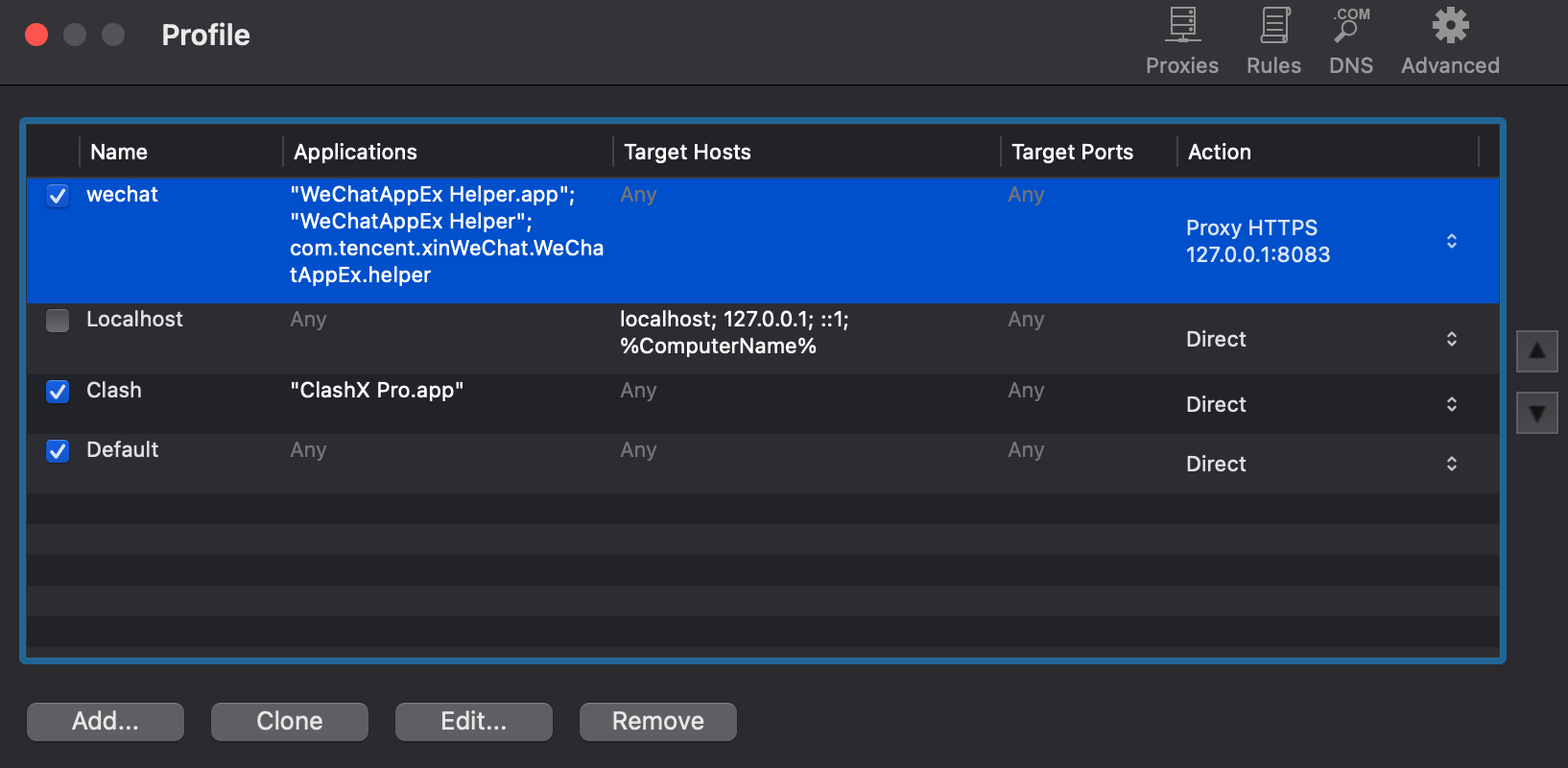Clone the selected rule
This screenshot has height=768, width=1568.
coord(290,721)
